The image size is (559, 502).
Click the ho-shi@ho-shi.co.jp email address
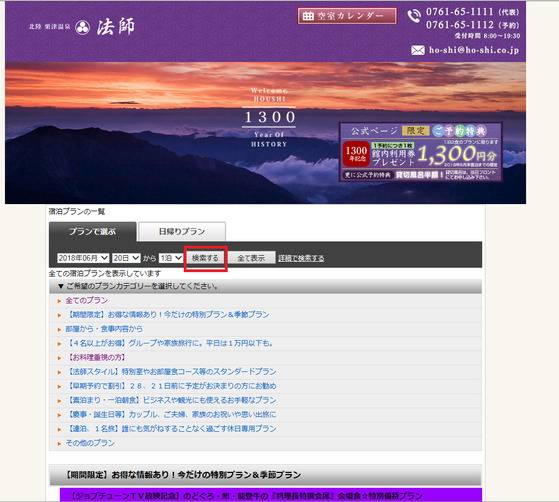click(x=474, y=50)
